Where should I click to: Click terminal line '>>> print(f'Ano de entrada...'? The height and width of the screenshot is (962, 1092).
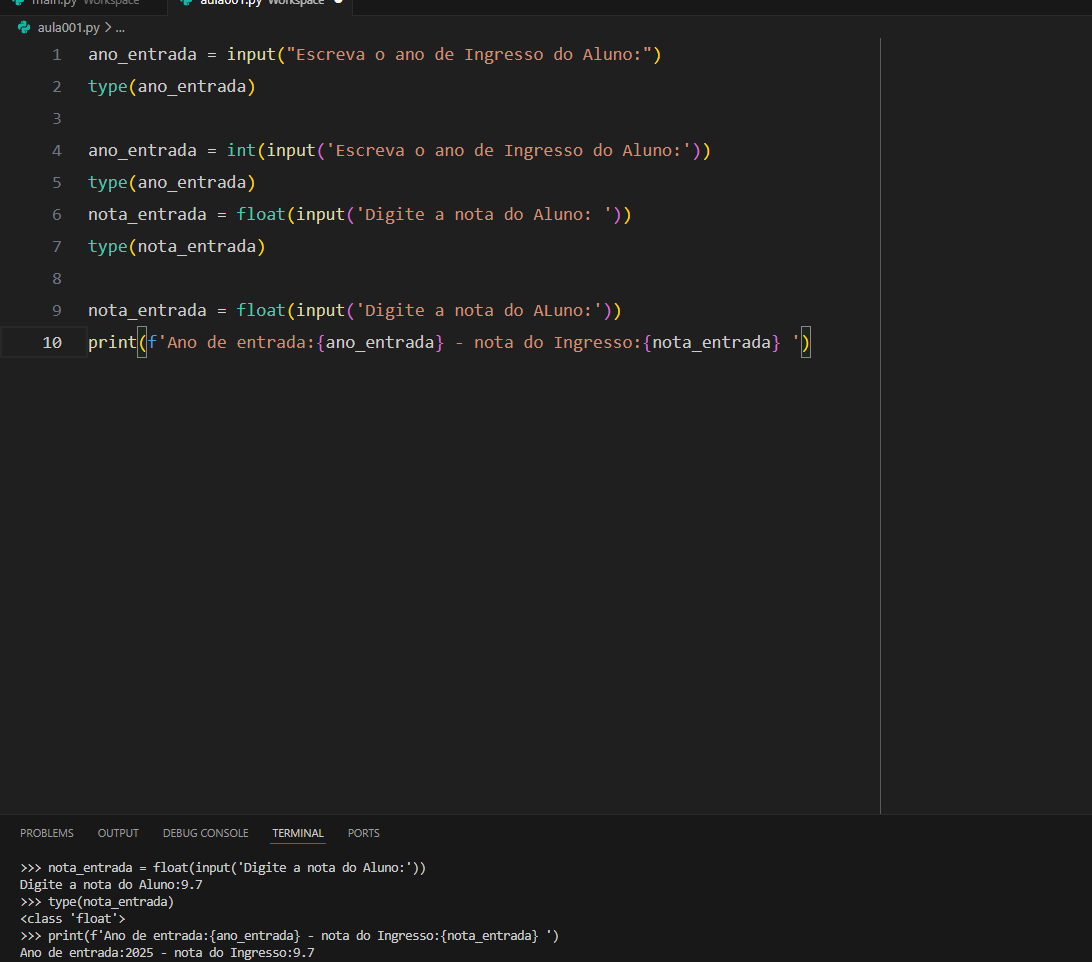coord(290,936)
